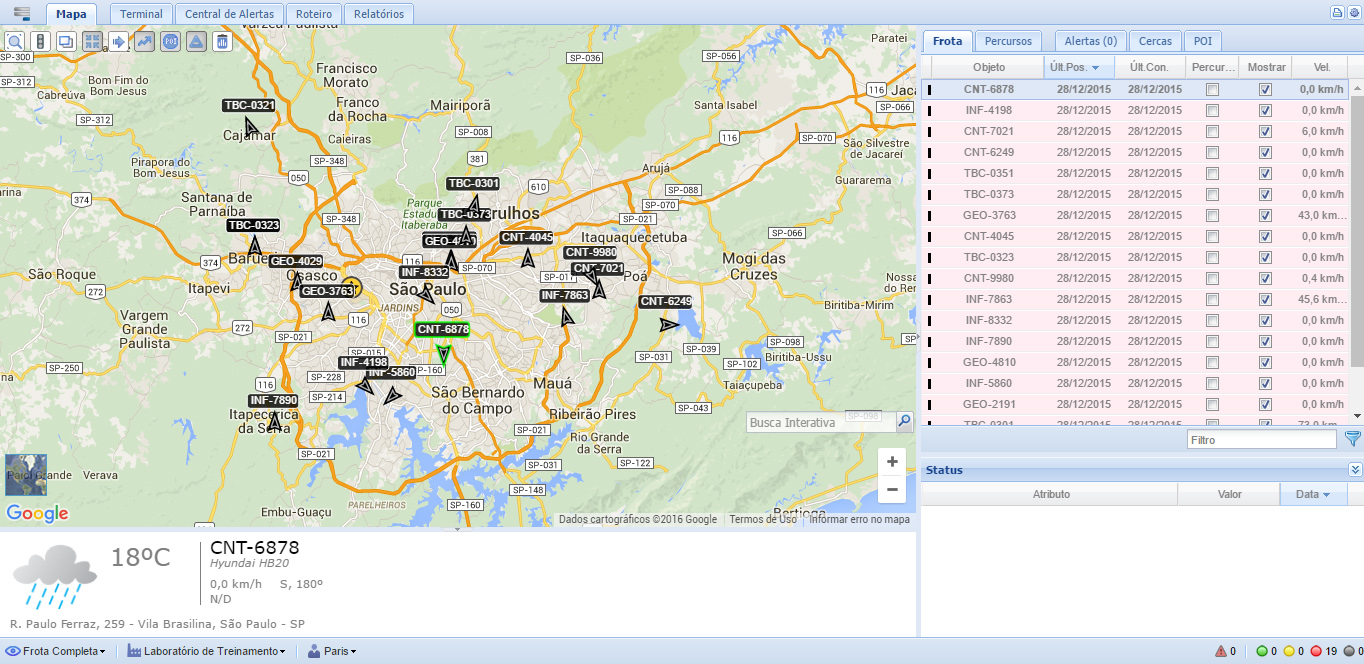Click inside Busca Interativa search field
Image resolution: width=1364 pixels, height=664 pixels.
point(820,422)
